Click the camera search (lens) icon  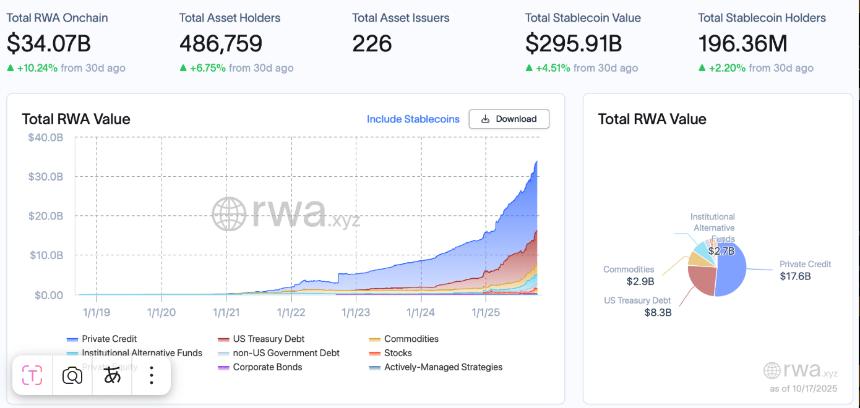[x=72, y=375]
